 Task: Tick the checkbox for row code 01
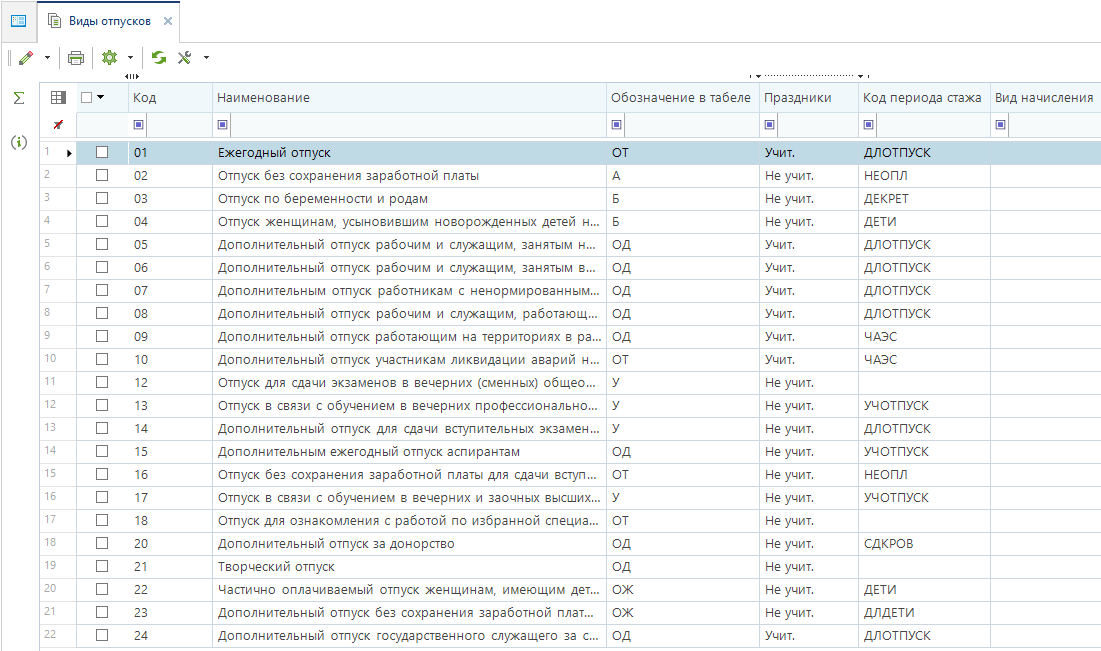(x=102, y=153)
